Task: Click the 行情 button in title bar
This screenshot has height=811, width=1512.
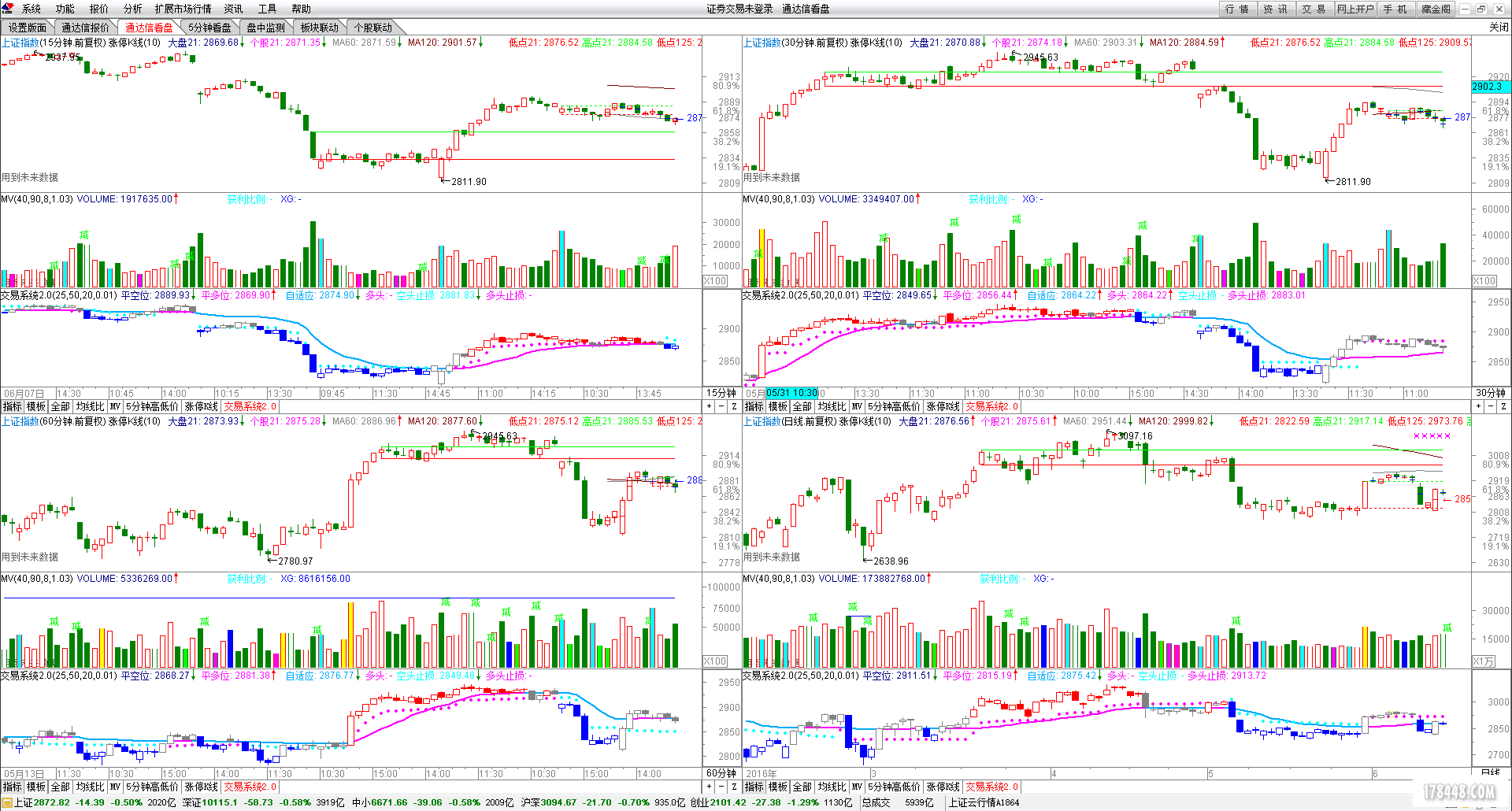Action: 1237,9
